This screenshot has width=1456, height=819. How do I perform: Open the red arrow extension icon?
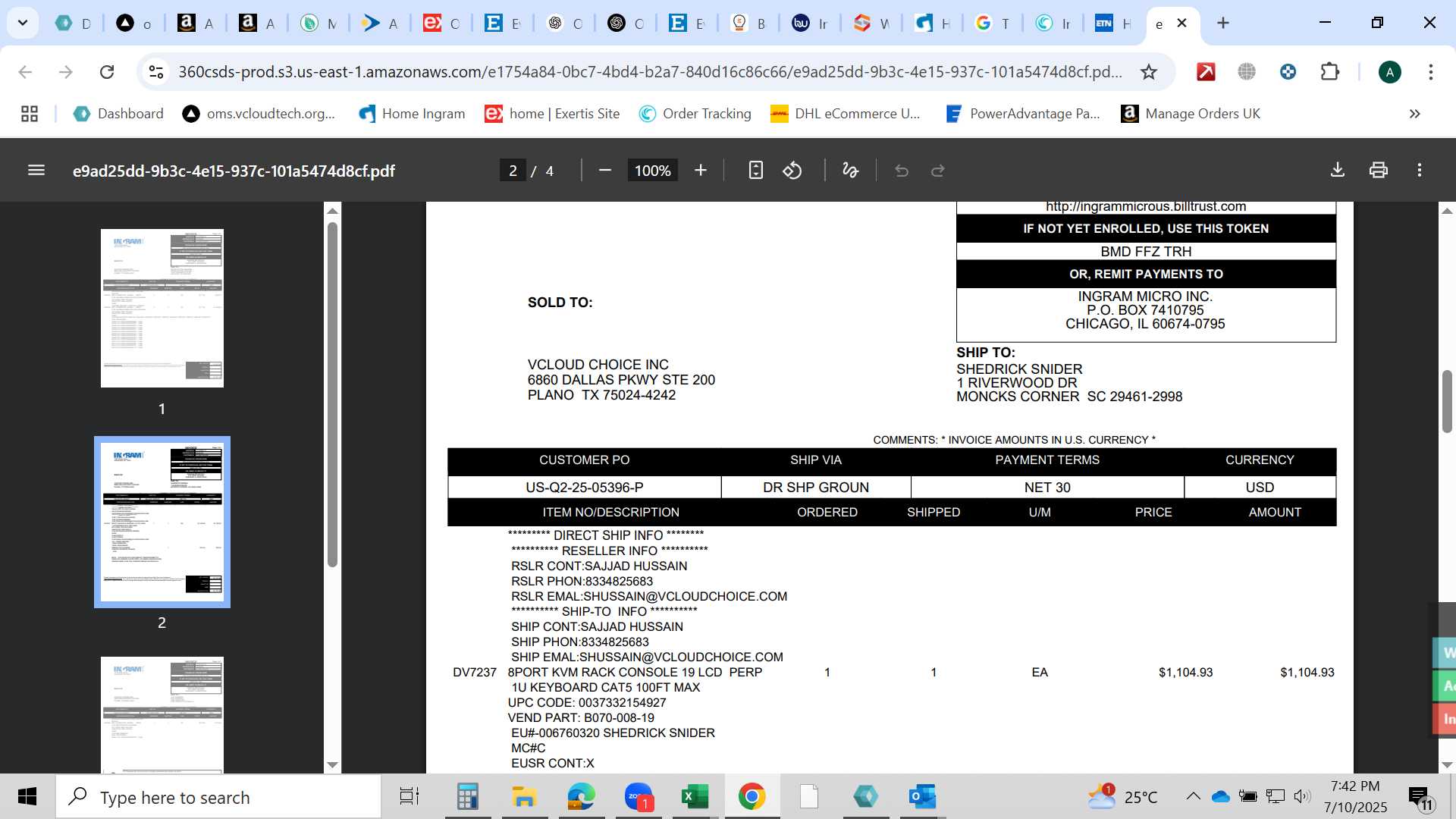pos(1206,72)
